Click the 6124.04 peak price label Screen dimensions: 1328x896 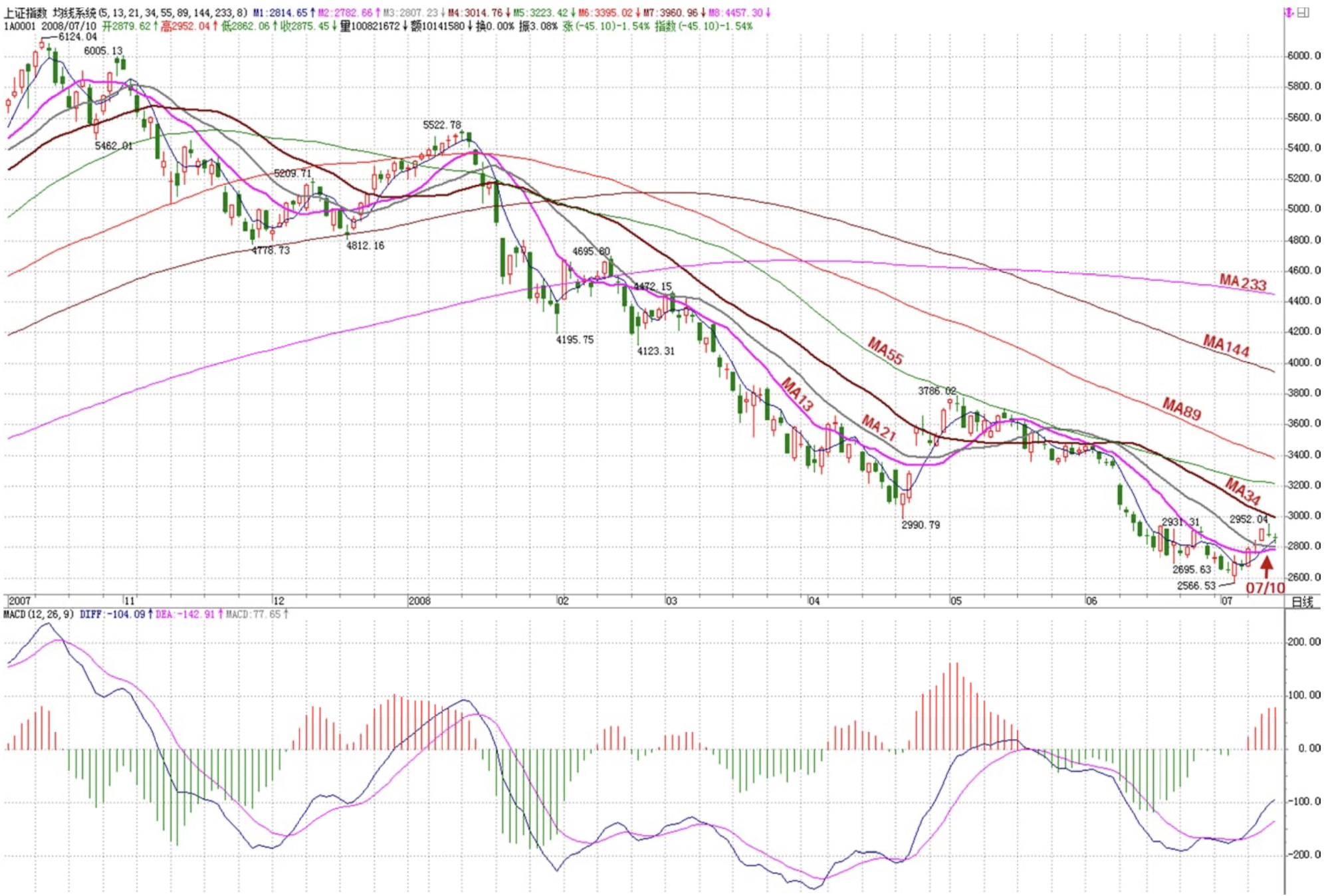tap(77, 37)
